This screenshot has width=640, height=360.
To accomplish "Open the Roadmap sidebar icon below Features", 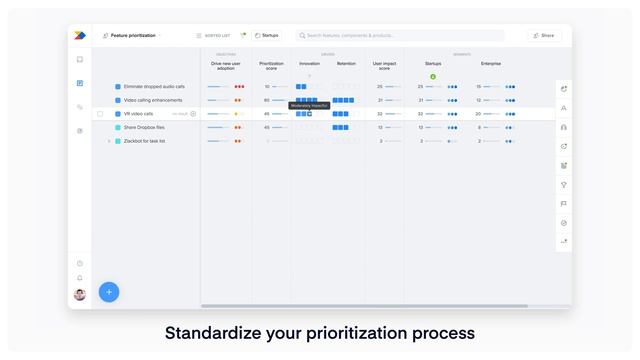I will [x=80, y=107].
